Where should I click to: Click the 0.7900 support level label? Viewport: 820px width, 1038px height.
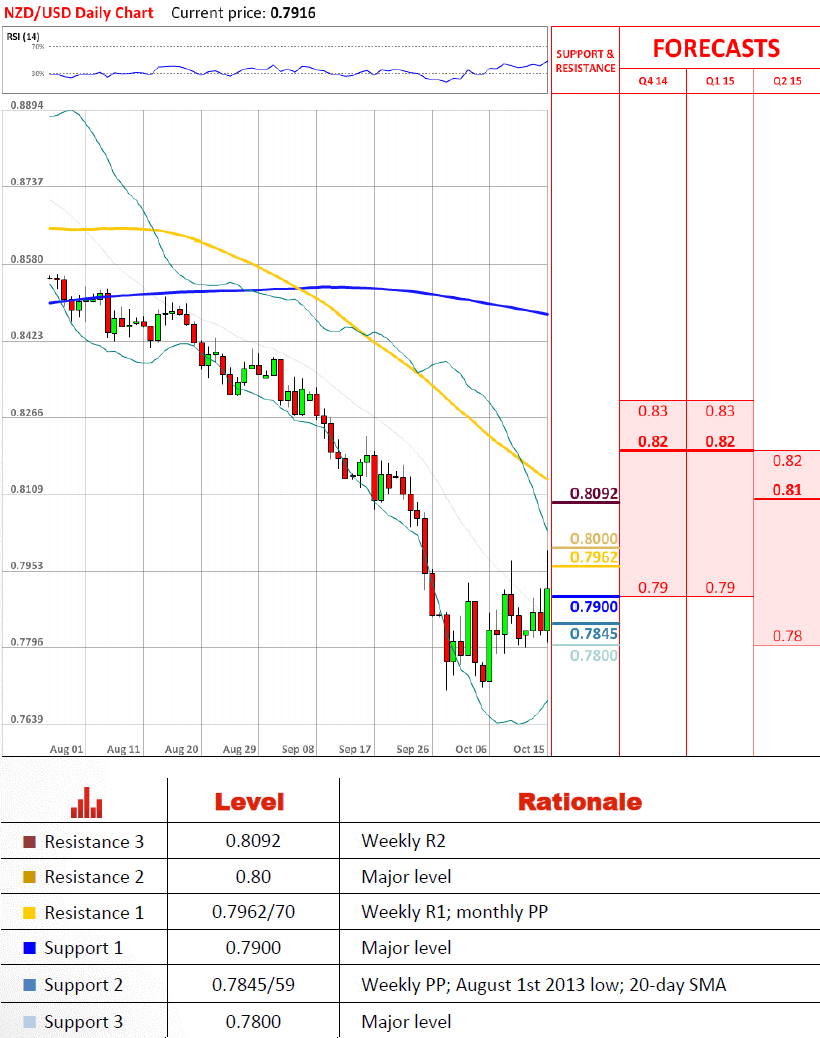click(594, 606)
